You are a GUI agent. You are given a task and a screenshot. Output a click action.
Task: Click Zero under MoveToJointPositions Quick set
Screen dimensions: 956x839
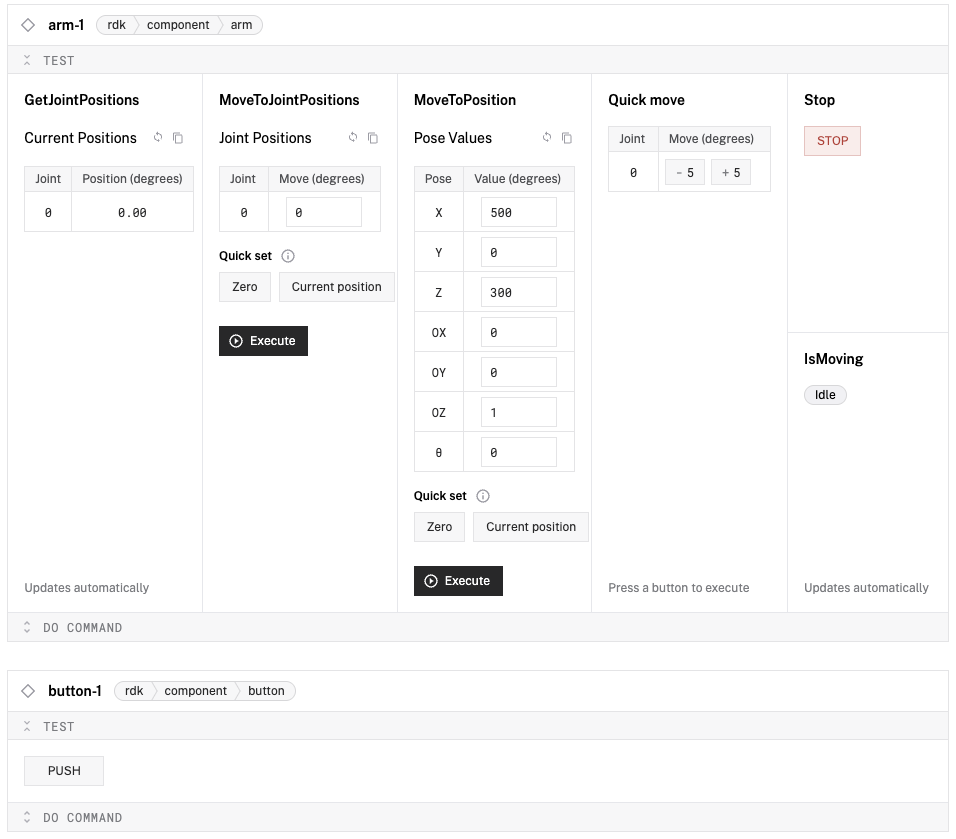(x=245, y=287)
